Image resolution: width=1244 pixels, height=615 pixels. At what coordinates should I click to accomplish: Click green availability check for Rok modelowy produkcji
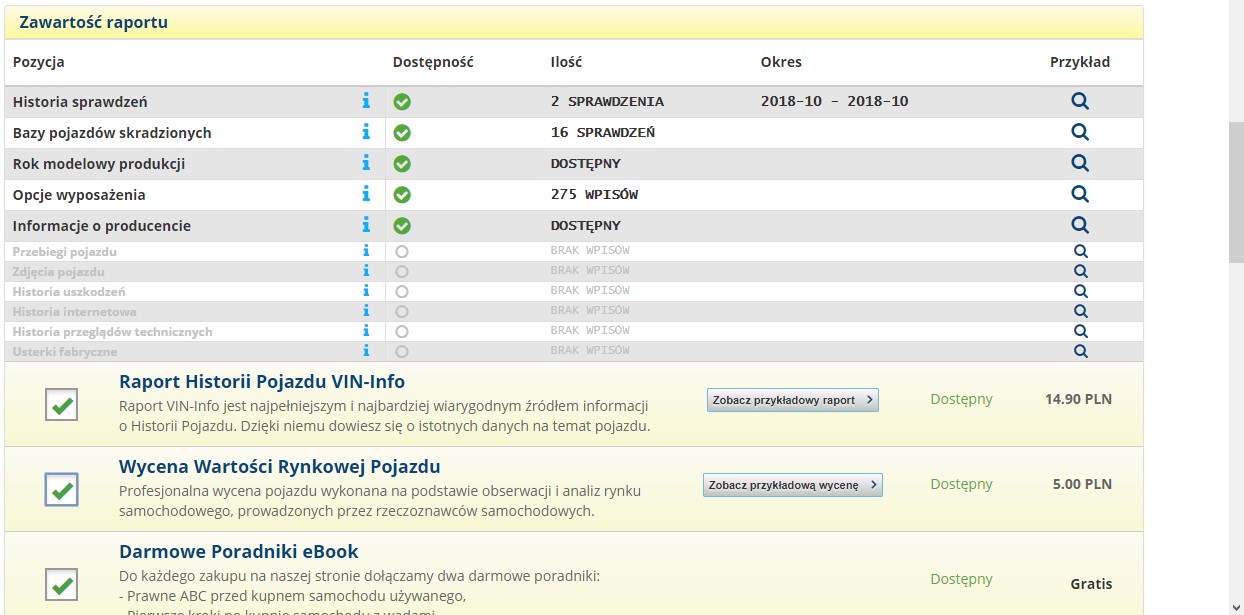402,164
